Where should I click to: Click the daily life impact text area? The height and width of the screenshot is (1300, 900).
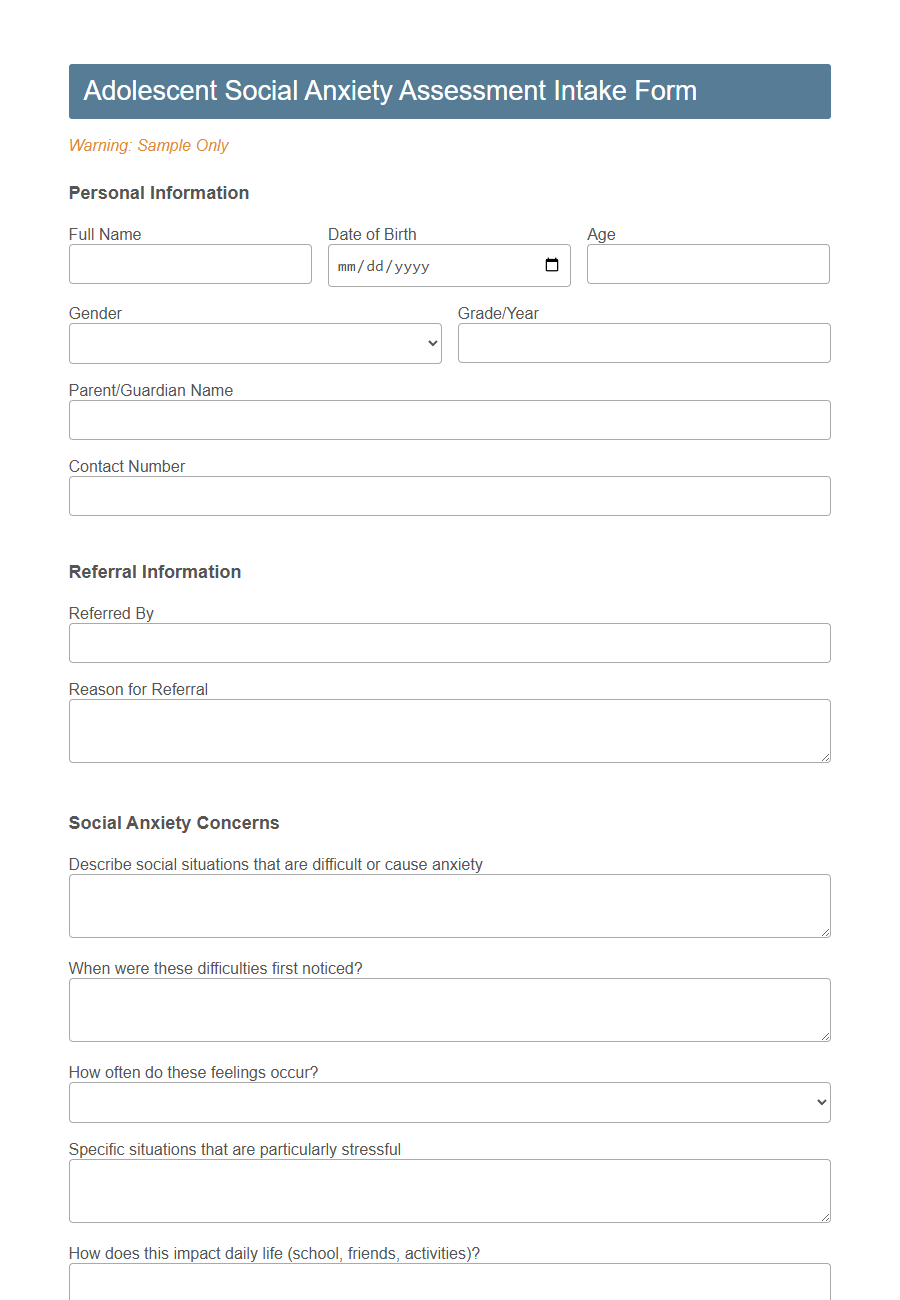click(449, 1285)
